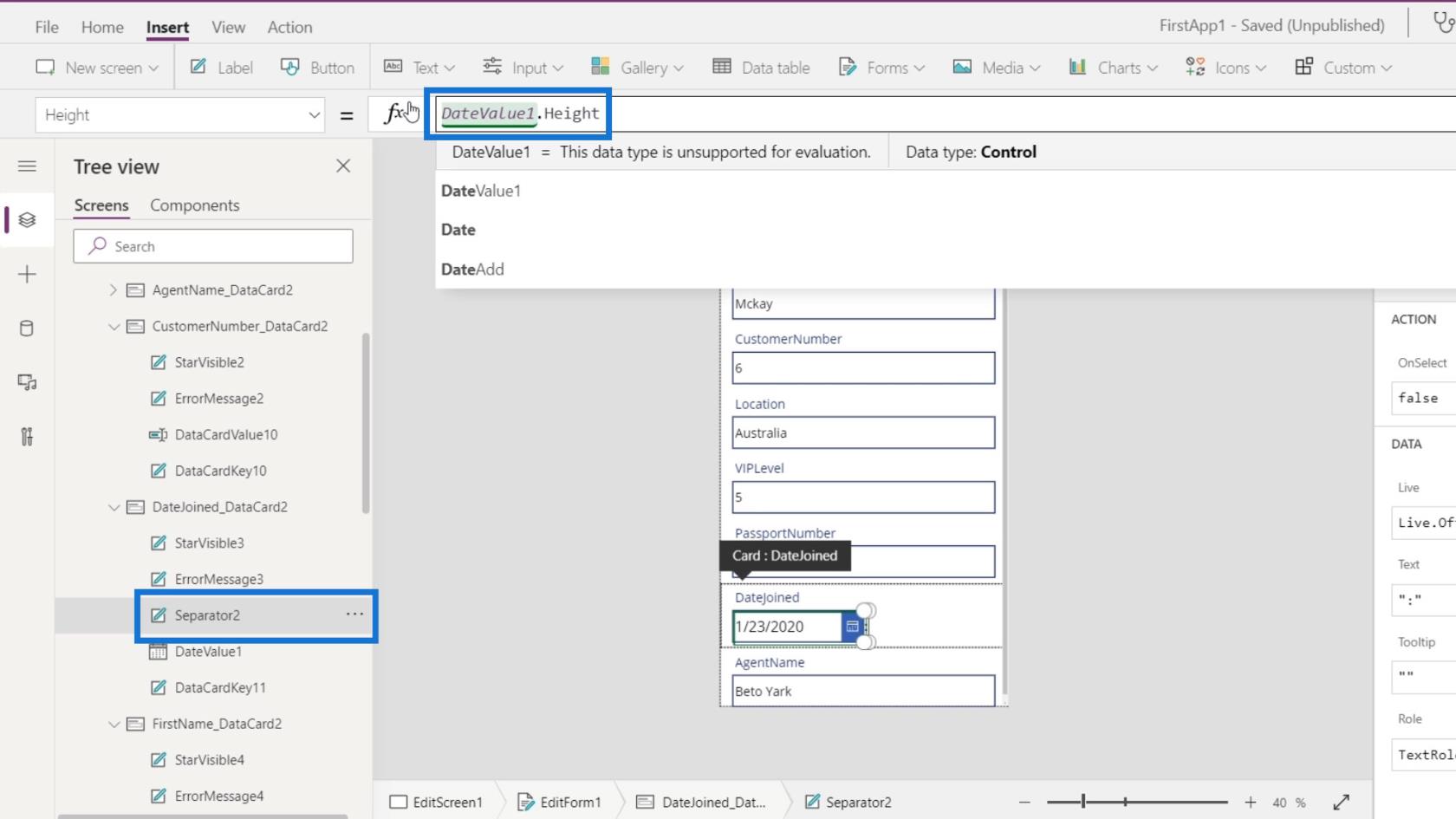Click the Tree view vertical scrollbar

366,423
